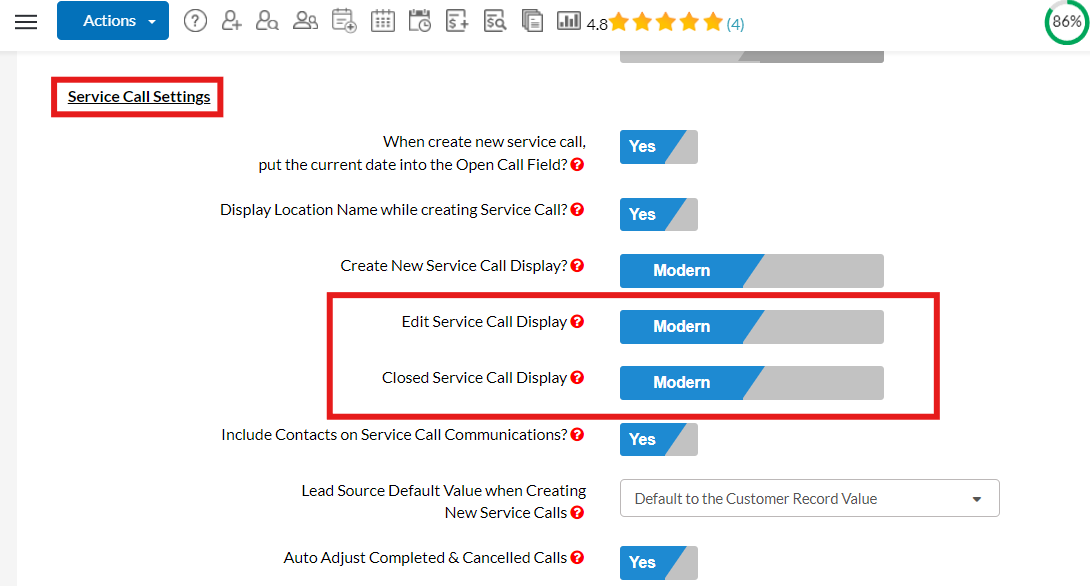Click the 86% progress circle
Image resolution: width=1090 pixels, height=586 pixels.
coord(1066,22)
